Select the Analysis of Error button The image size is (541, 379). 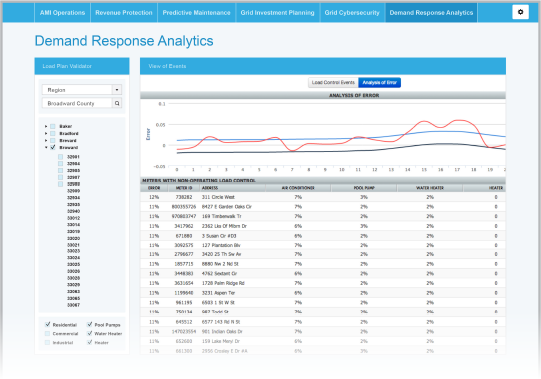click(x=380, y=82)
